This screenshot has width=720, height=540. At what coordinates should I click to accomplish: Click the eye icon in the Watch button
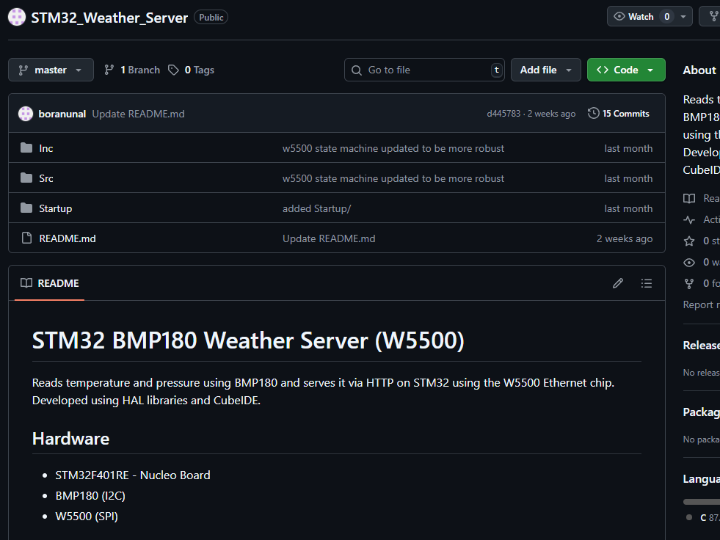pyautogui.click(x=619, y=17)
